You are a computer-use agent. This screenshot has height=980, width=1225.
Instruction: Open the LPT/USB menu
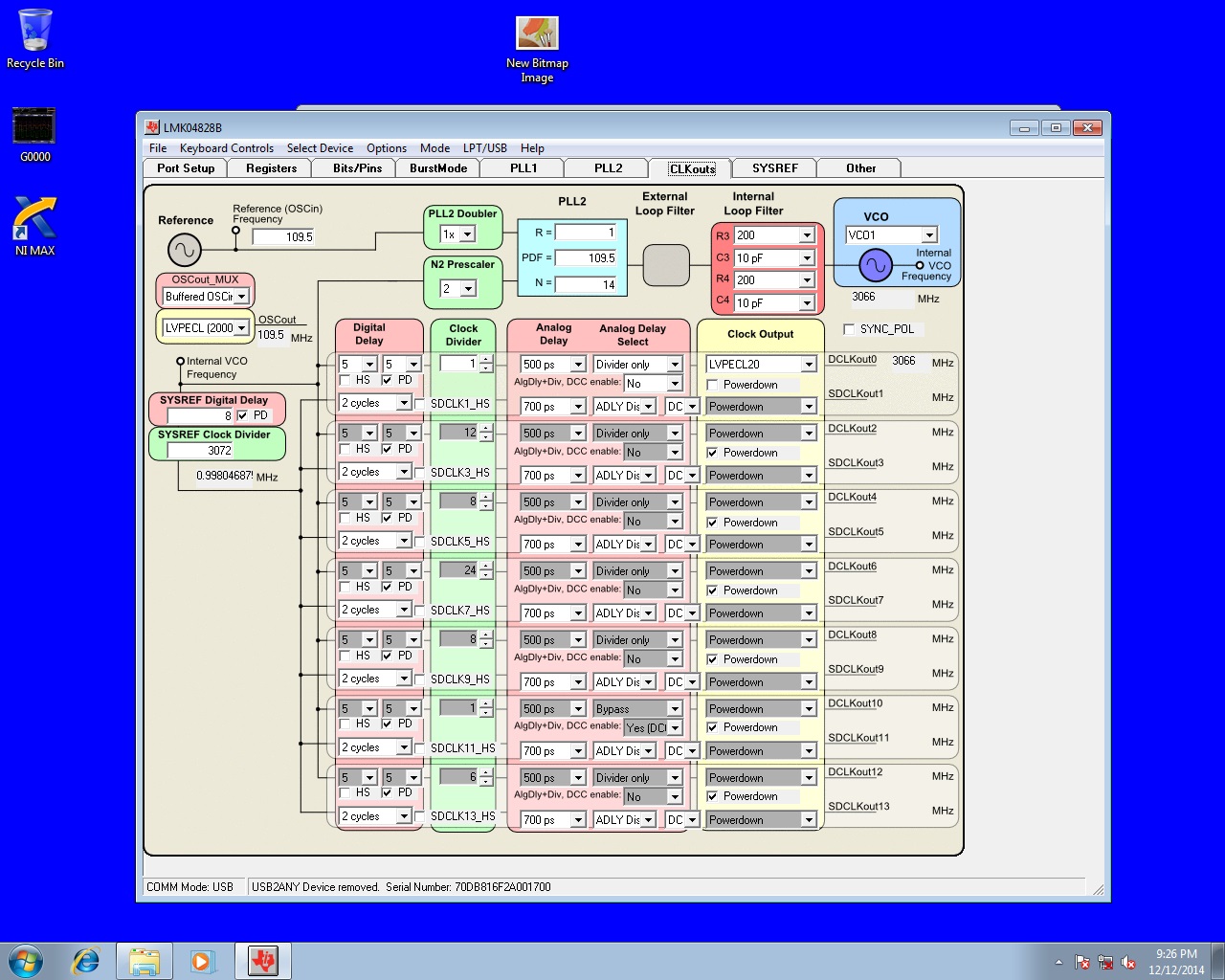(x=485, y=148)
